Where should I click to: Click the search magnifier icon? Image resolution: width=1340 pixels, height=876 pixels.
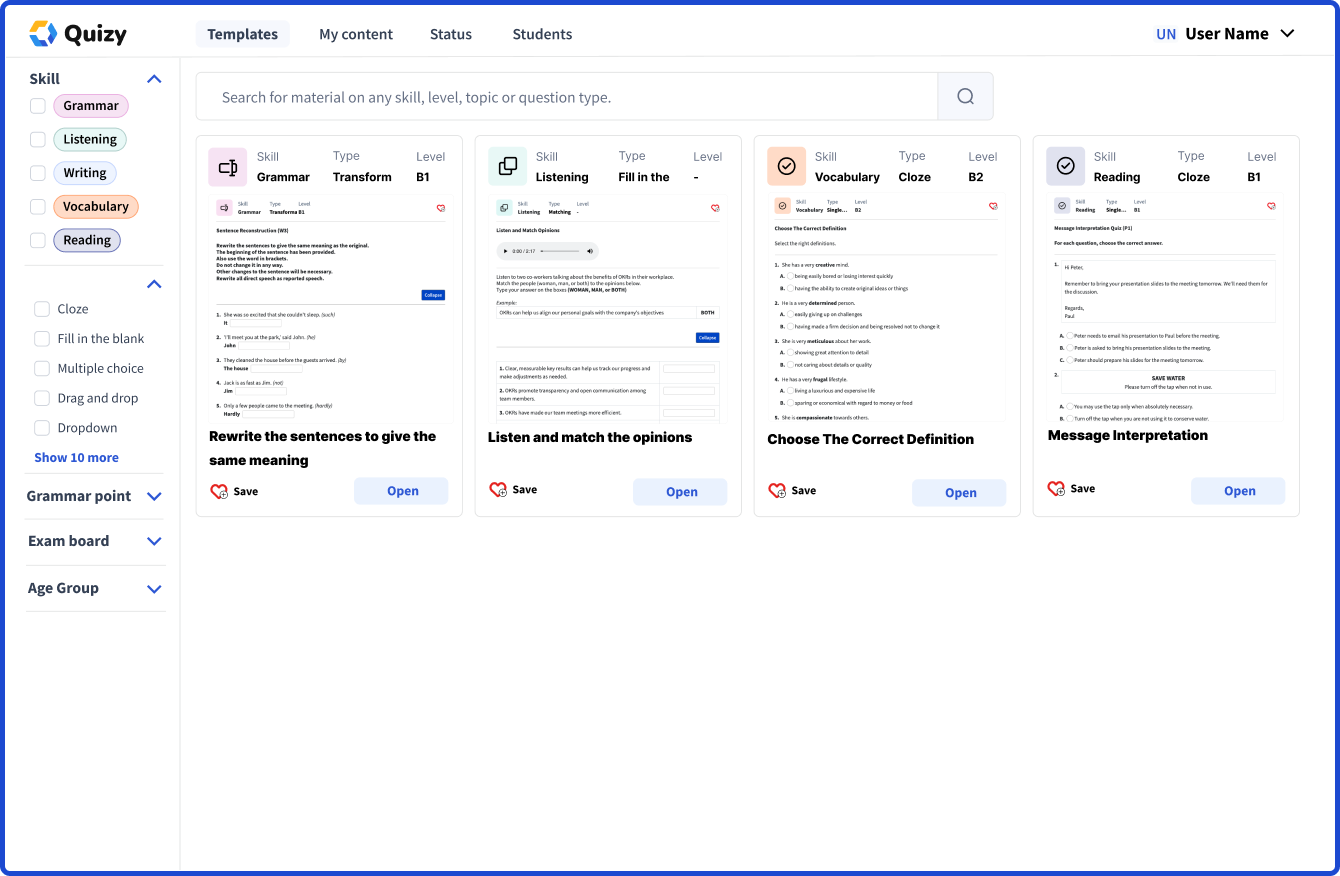pyautogui.click(x=964, y=95)
